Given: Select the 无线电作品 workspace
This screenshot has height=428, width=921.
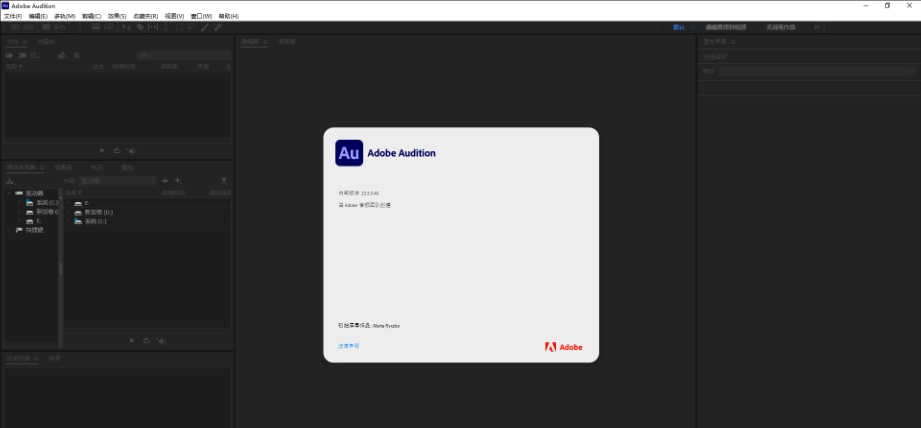Looking at the screenshot, I should click(781, 27).
